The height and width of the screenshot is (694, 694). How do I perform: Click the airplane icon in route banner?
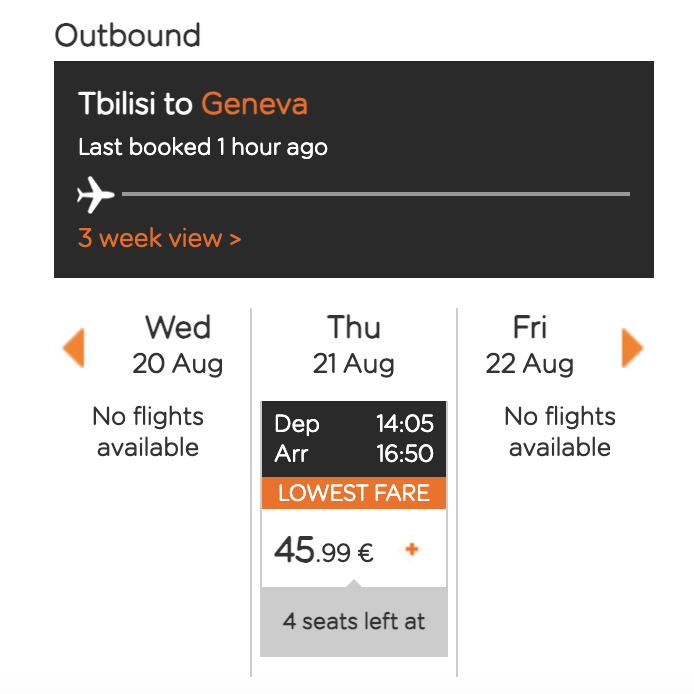[95, 195]
